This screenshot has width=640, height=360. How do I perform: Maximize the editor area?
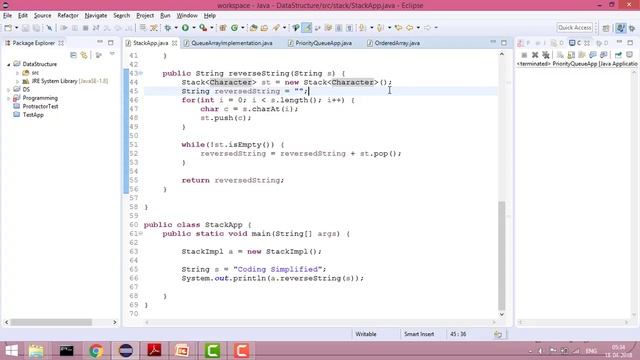504,42
